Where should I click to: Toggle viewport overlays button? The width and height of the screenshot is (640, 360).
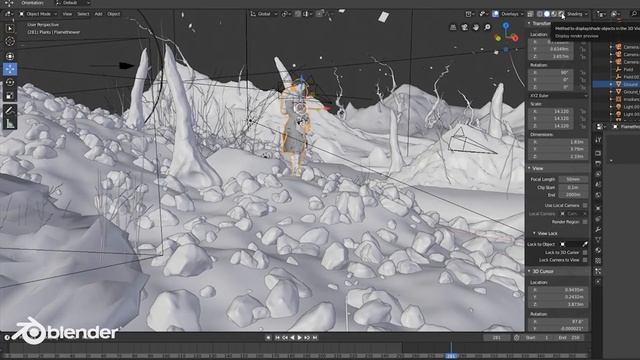[496, 14]
